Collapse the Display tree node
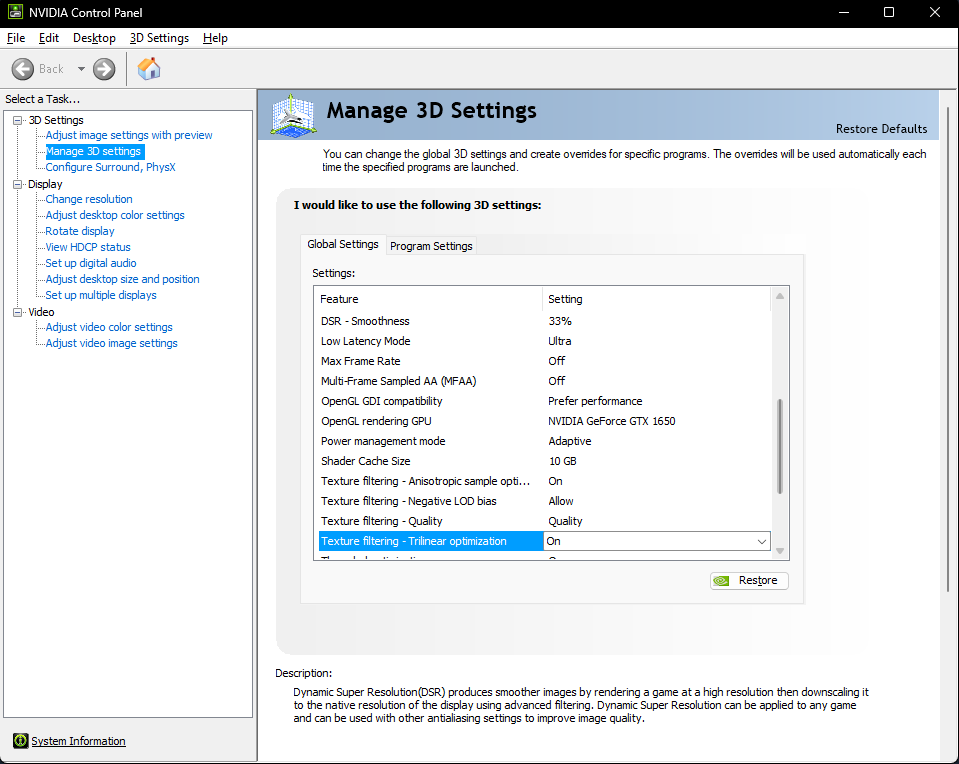959x764 pixels. [x=18, y=184]
